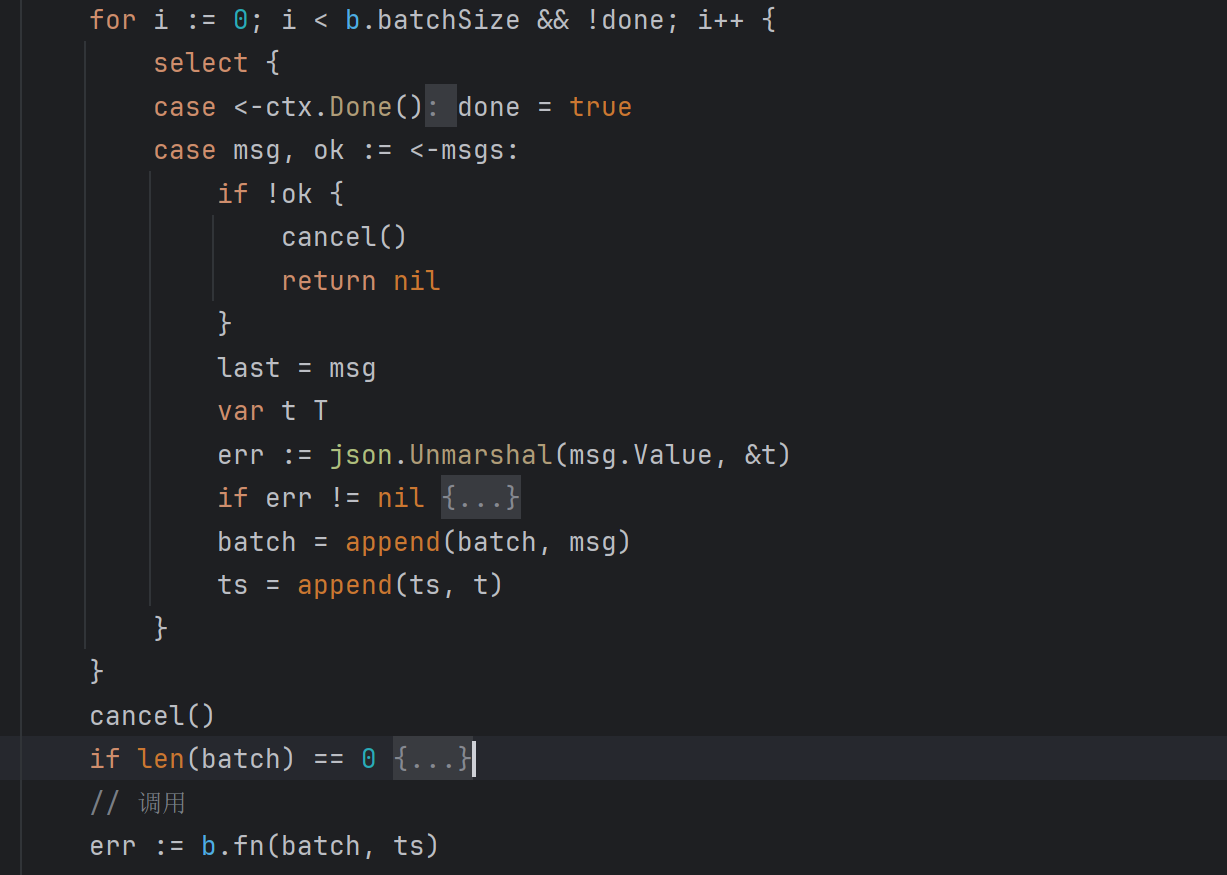The width and height of the screenshot is (1227, 875).
Task: Click 'return nil' statement
Action: click(361, 280)
